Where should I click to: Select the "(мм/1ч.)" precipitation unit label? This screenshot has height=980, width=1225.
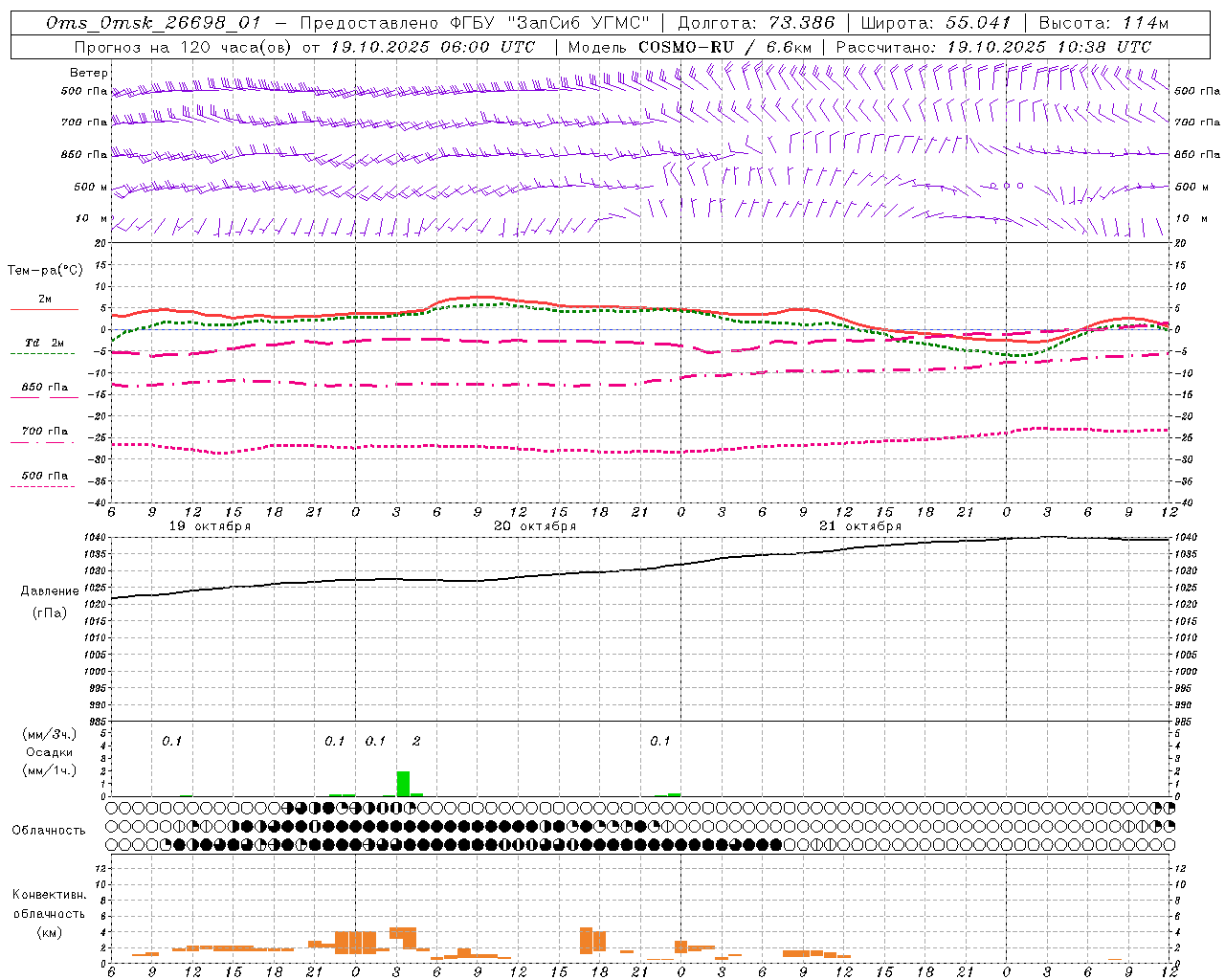(x=50, y=770)
